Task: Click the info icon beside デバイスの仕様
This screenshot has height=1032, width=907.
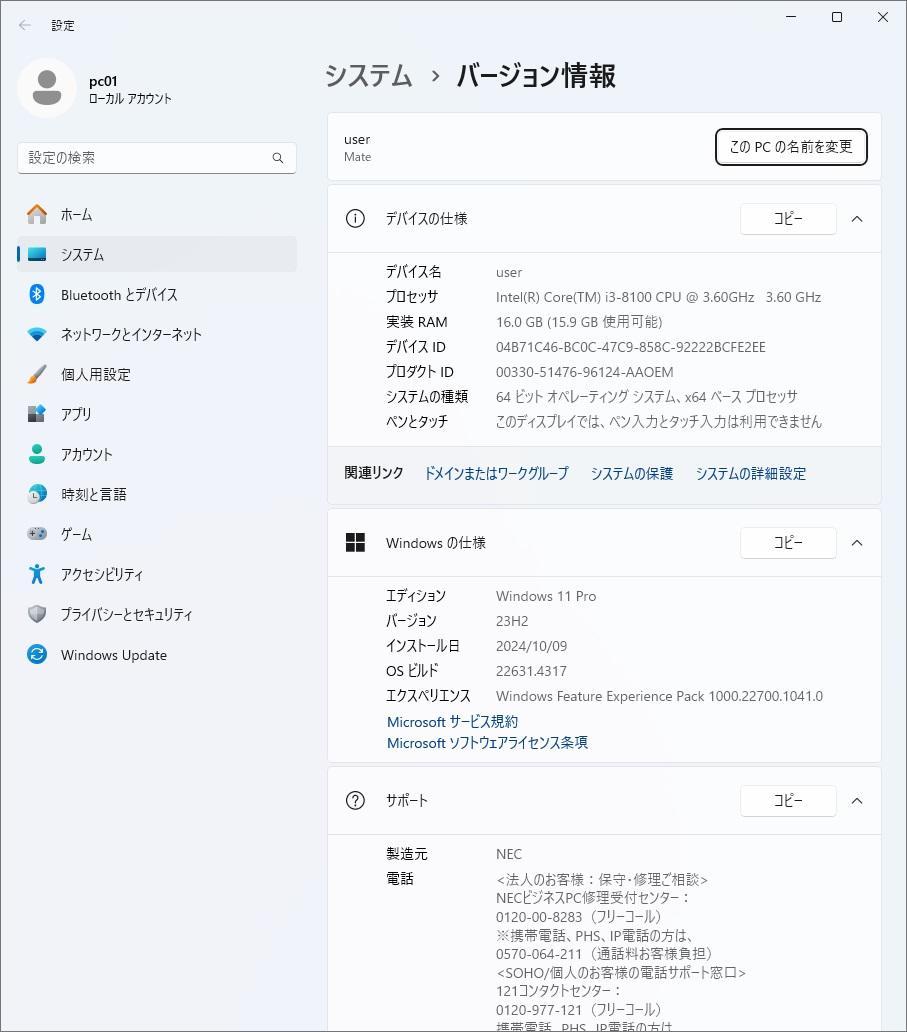Action: 355,219
